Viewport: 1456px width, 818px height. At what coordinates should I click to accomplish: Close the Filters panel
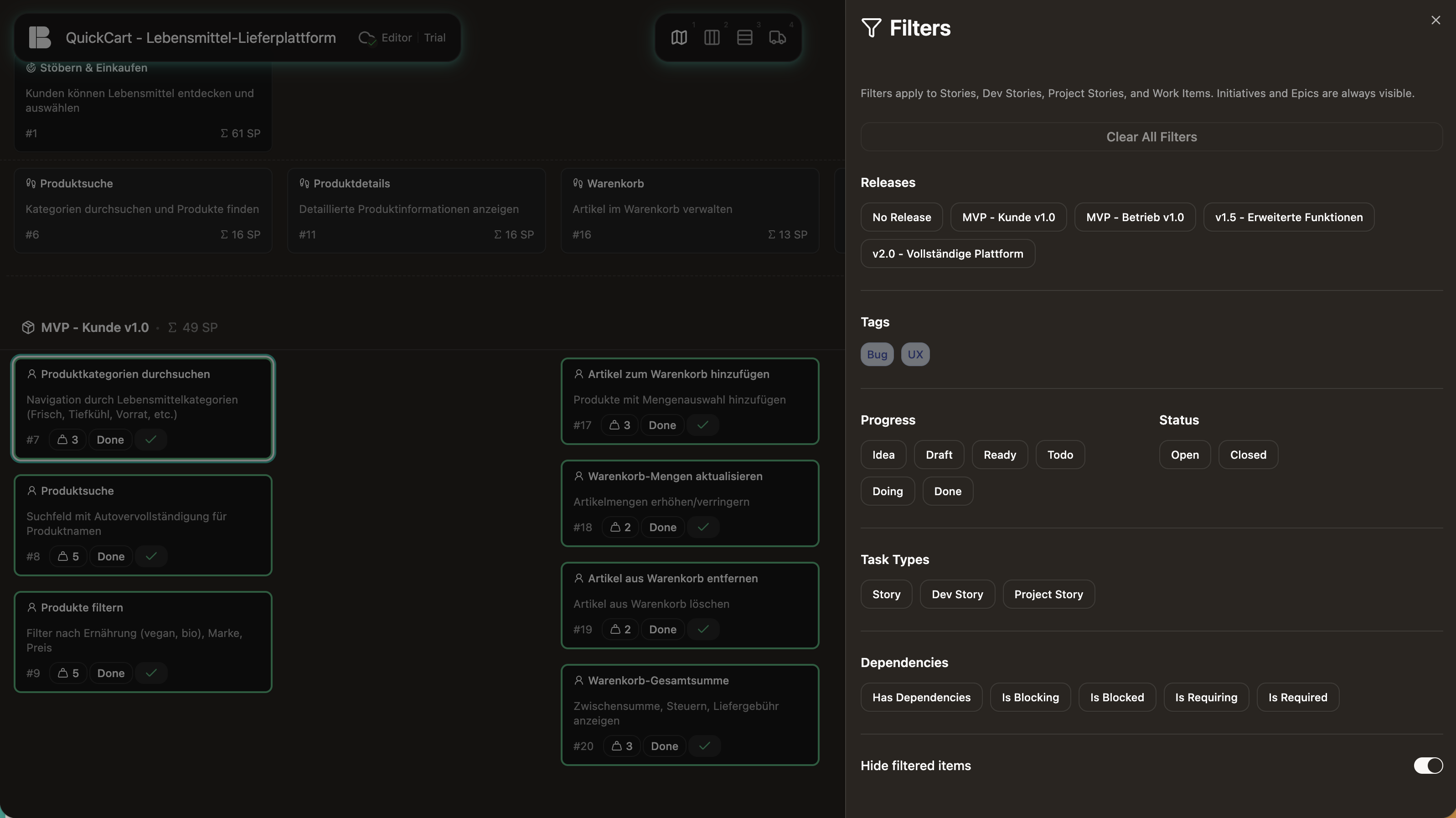(x=1435, y=20)
